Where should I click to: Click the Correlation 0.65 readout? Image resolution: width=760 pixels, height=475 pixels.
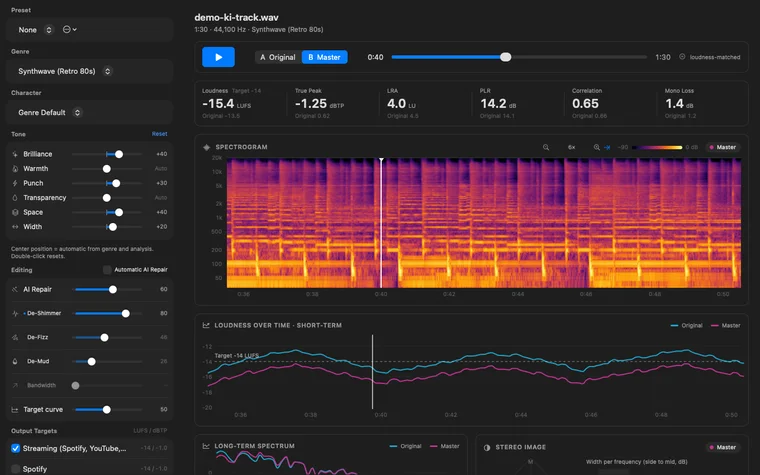tap(585, 104)
